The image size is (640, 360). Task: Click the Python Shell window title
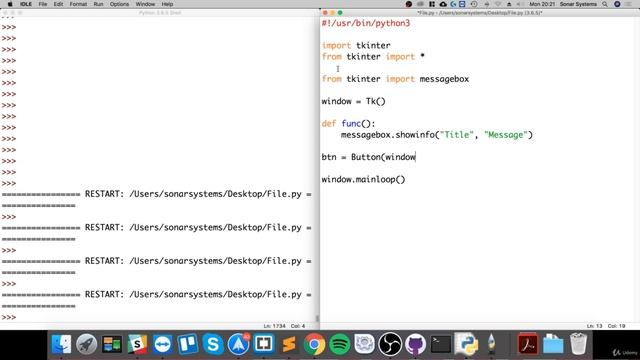[160, 13]
